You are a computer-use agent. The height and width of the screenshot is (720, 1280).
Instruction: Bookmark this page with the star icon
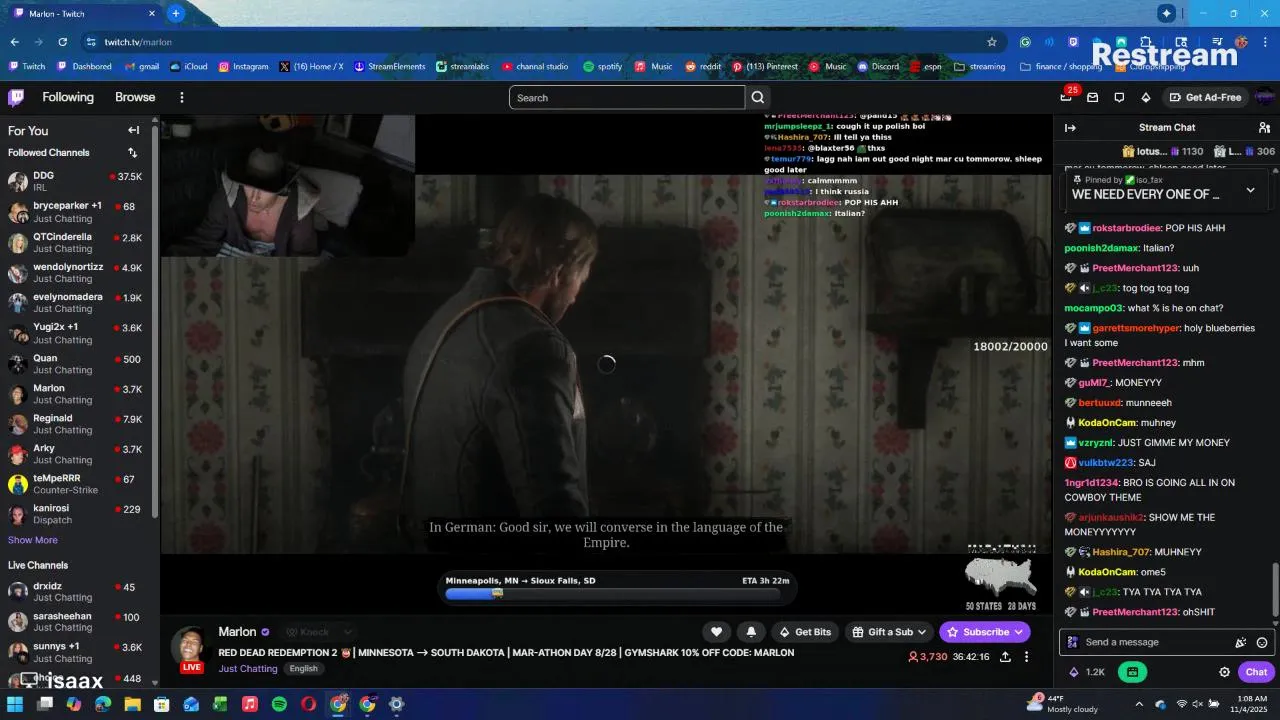point(992,42)
